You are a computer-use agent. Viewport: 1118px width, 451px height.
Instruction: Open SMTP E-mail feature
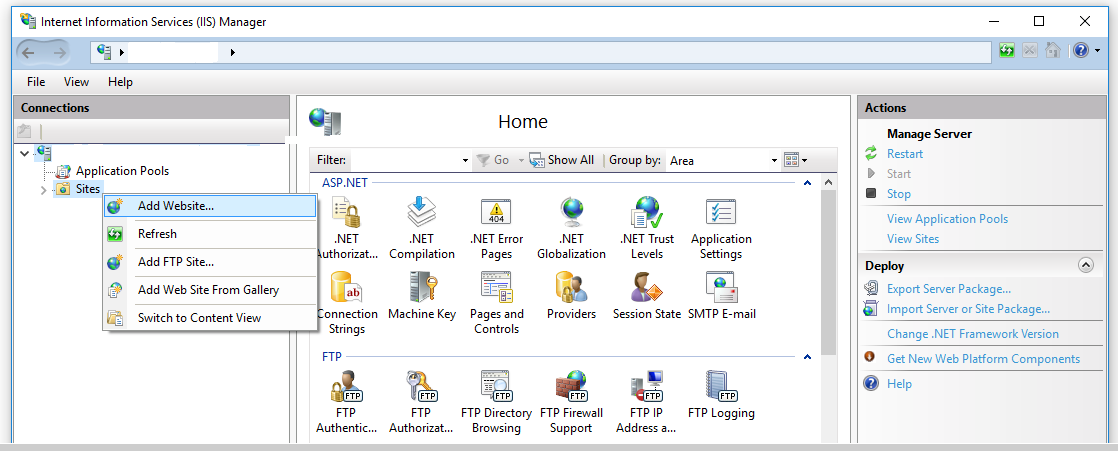(x=722, y=296)
